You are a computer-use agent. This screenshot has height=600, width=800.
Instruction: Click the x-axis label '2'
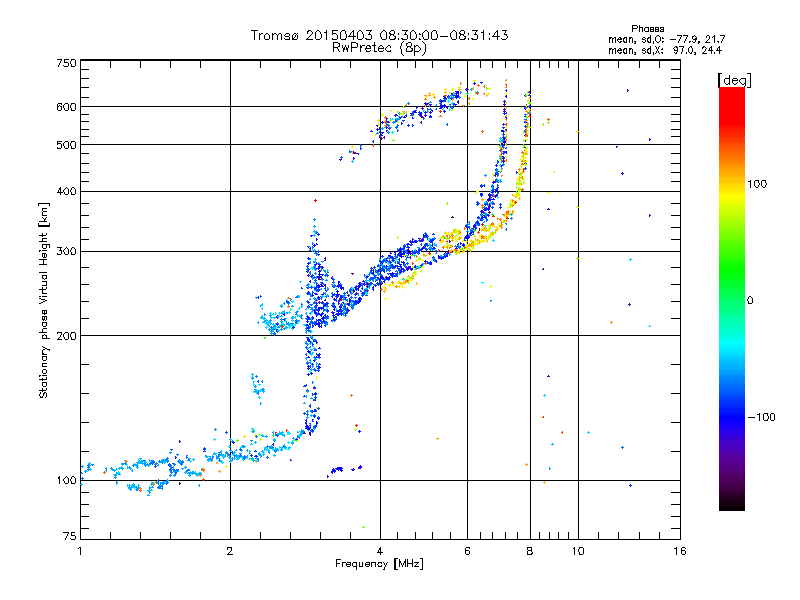(230, 551)
